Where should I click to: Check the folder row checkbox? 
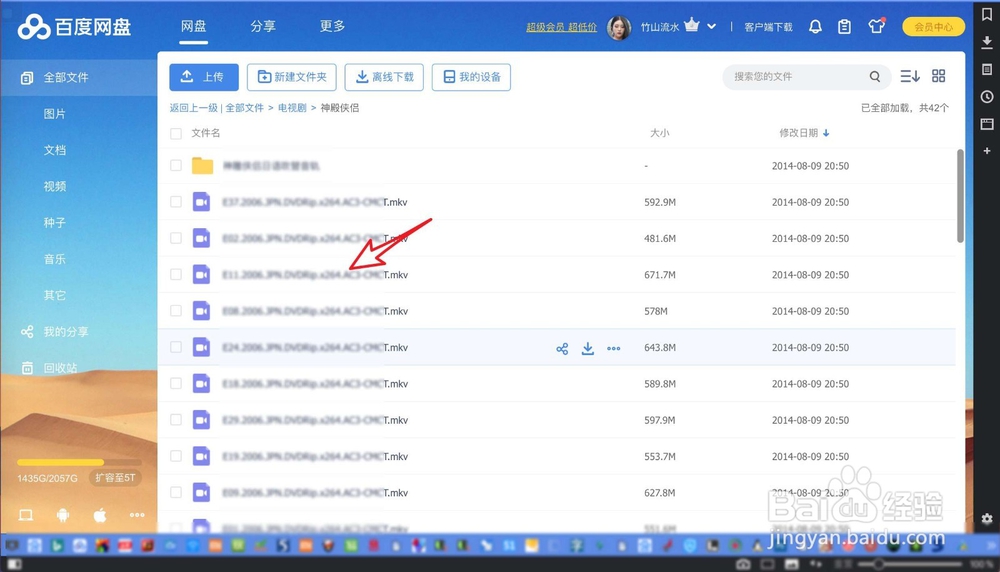click(176, 166)
